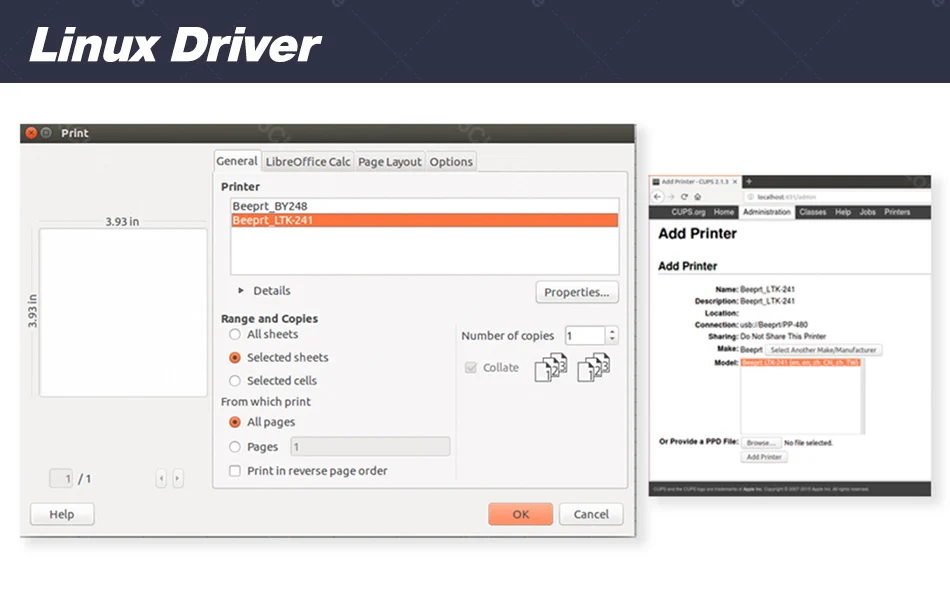This screenshot has width=950, height=608.
Task: Open Home in CUPS navigation bar
Action: [723, 212]
